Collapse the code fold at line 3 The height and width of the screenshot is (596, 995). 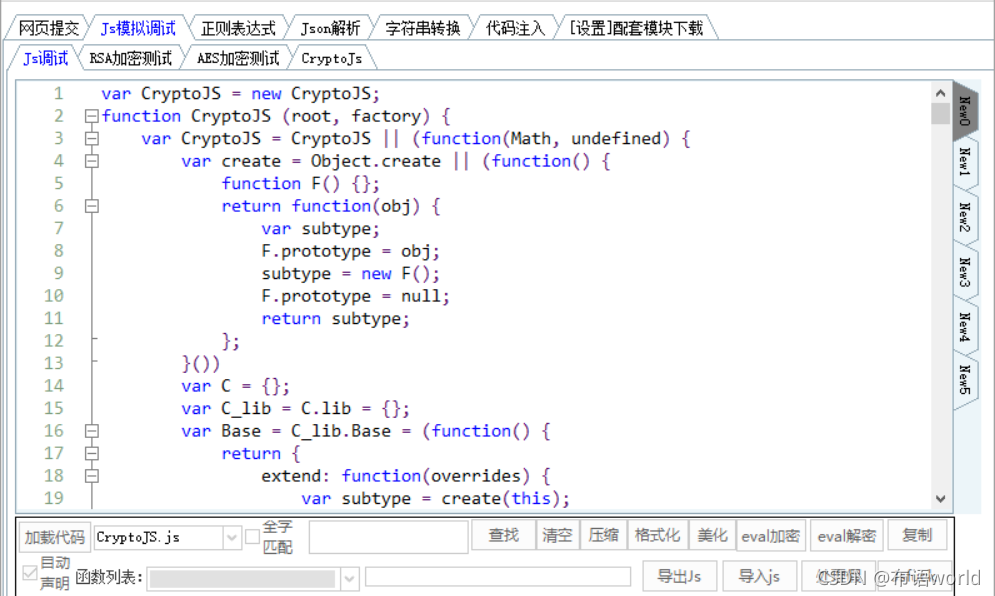[x=92, y=138]
